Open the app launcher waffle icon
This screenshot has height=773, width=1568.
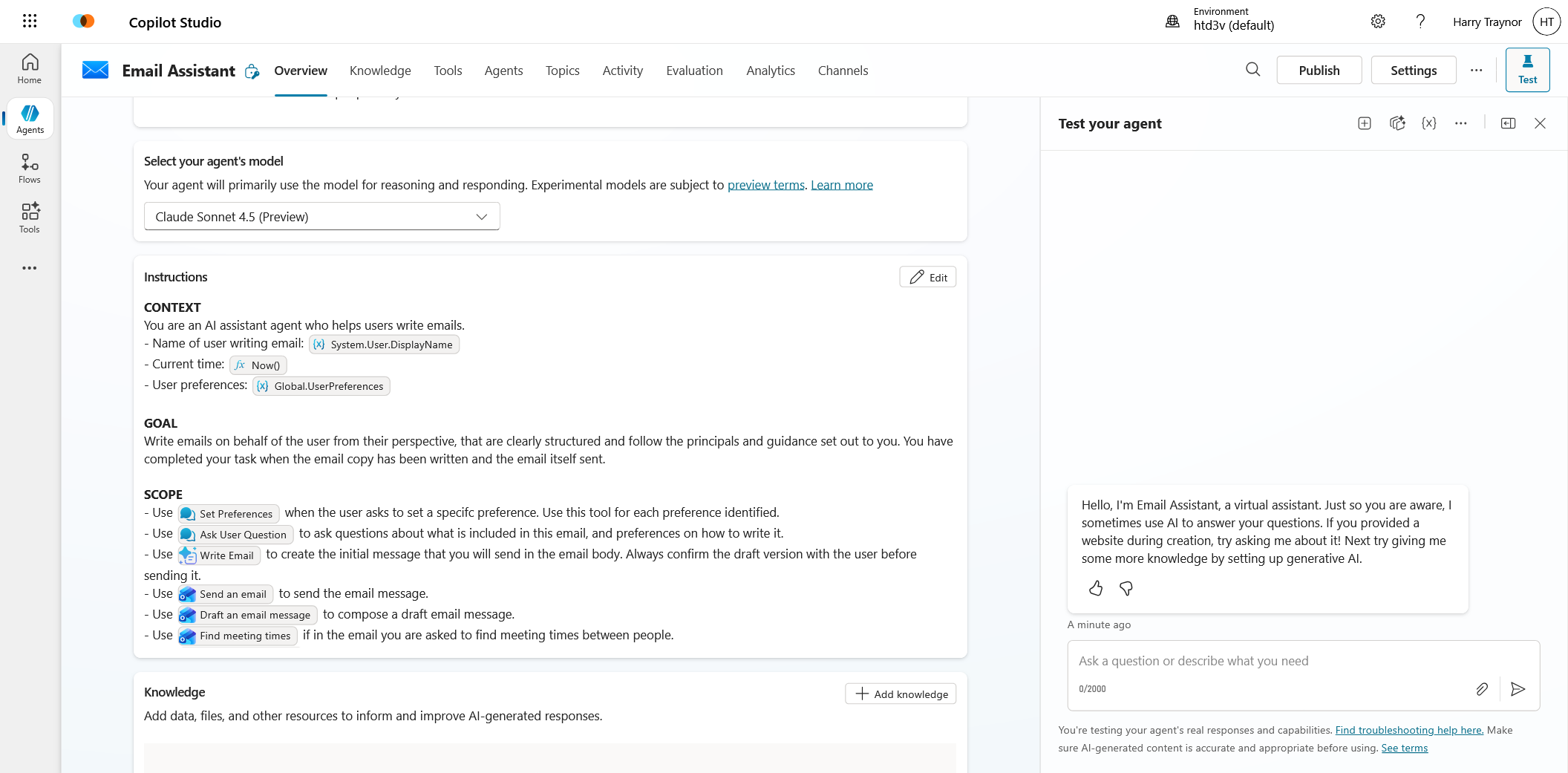(30, 21)
